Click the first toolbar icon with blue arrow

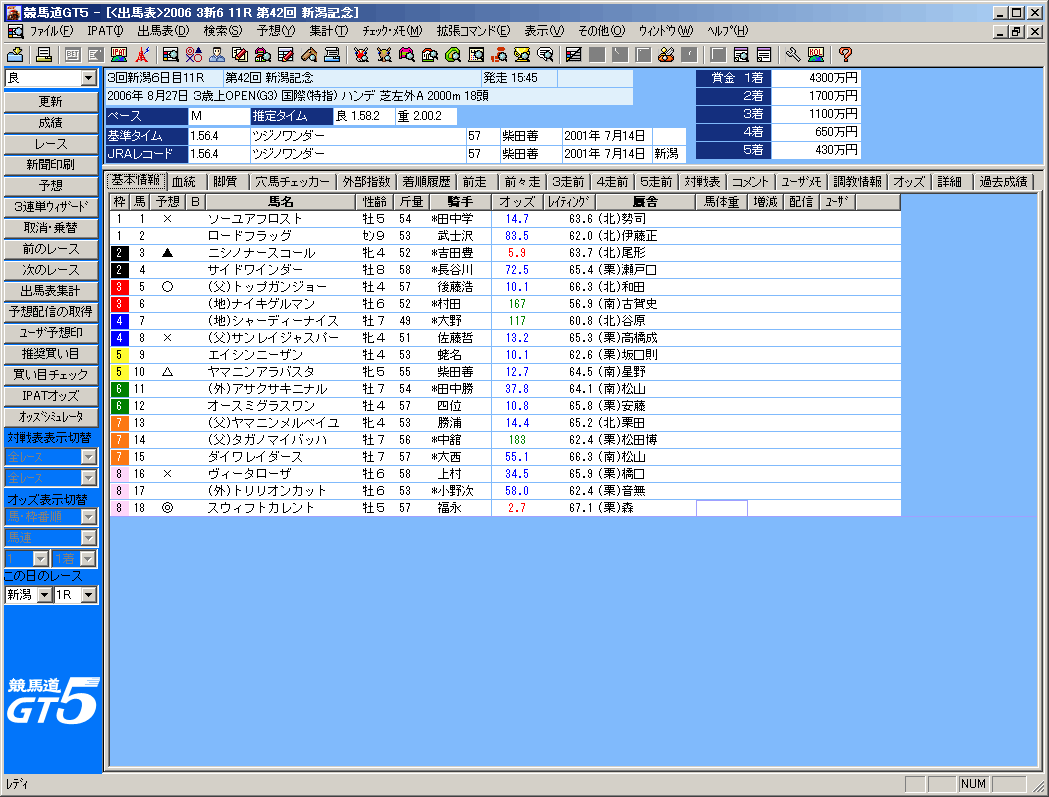[16, 54]
